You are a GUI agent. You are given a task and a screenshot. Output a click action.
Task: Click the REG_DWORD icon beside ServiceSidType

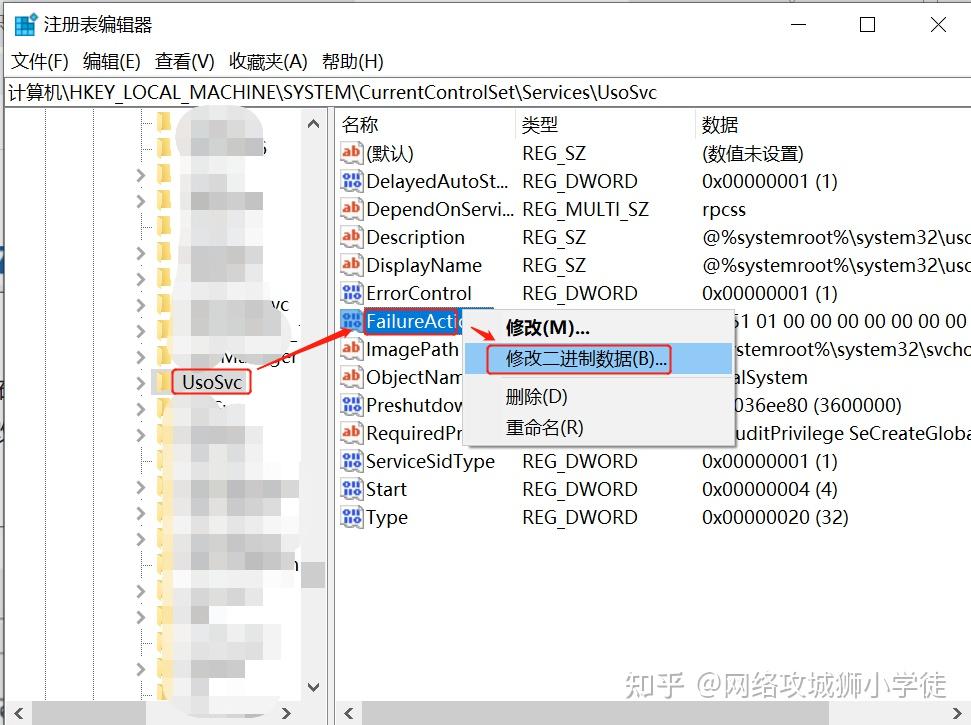pyautogui.click(x=353, y=461)
